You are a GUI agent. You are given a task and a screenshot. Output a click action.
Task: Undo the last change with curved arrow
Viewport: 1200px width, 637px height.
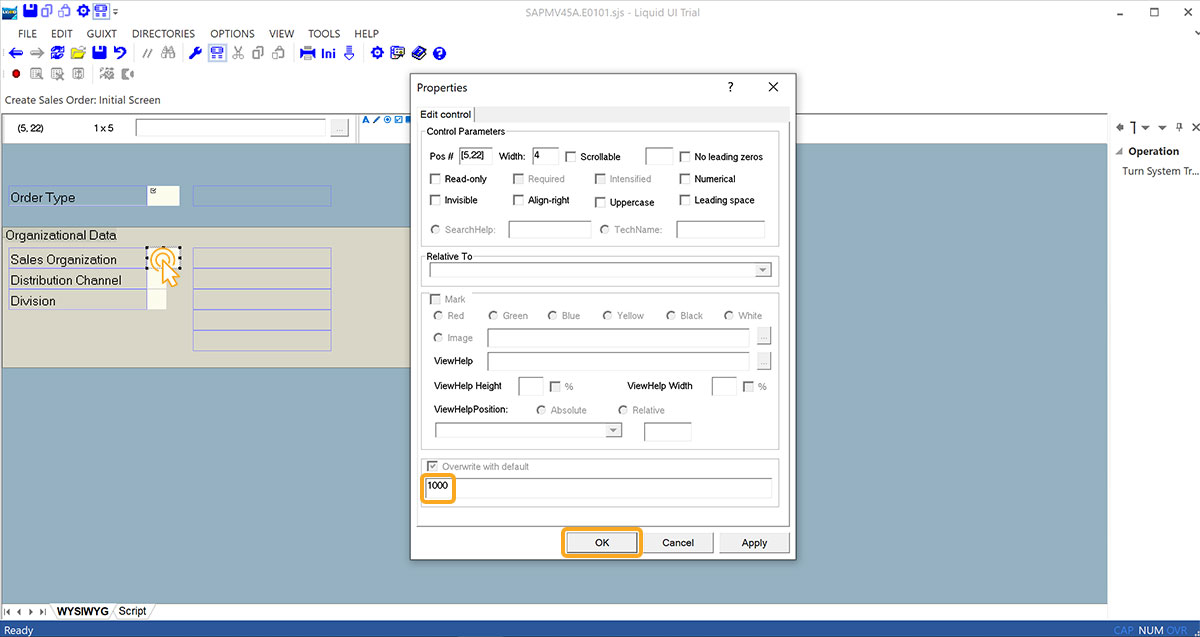click(120, 54)
